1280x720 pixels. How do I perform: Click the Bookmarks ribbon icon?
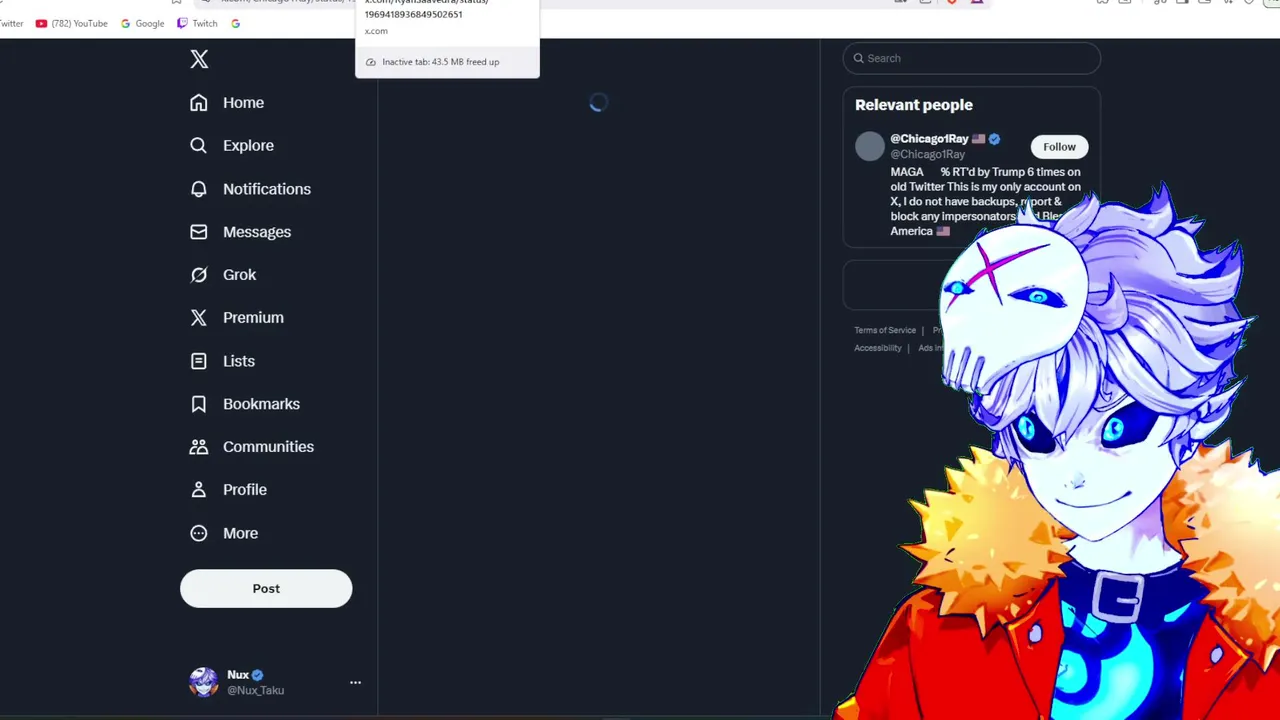pos(199,403)
